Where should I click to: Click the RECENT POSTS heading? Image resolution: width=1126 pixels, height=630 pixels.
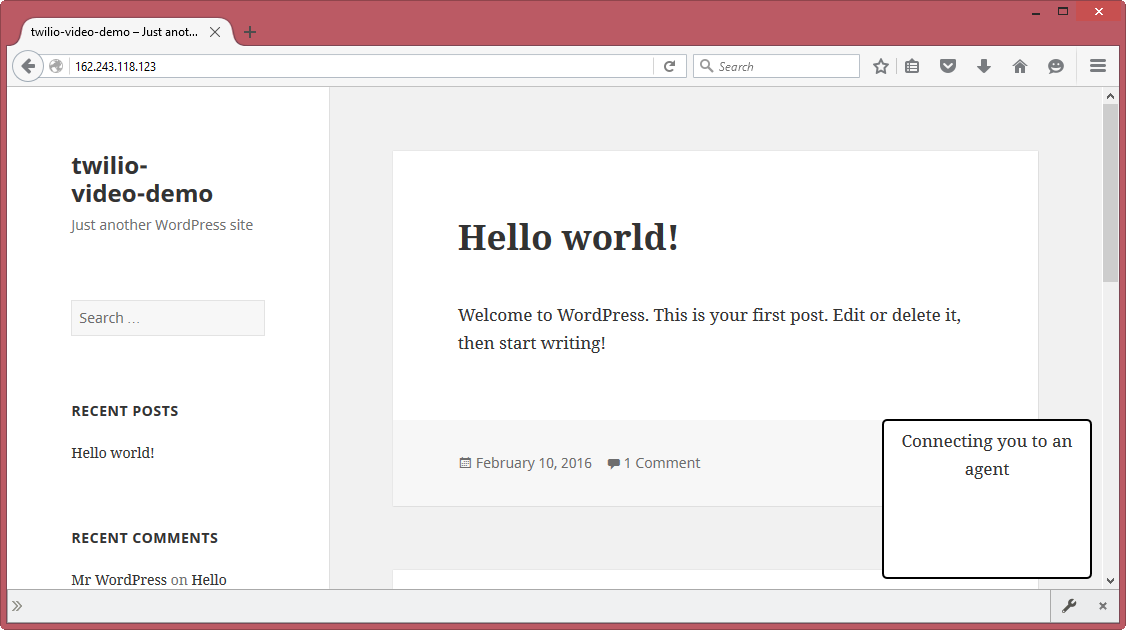coord(125,411)
